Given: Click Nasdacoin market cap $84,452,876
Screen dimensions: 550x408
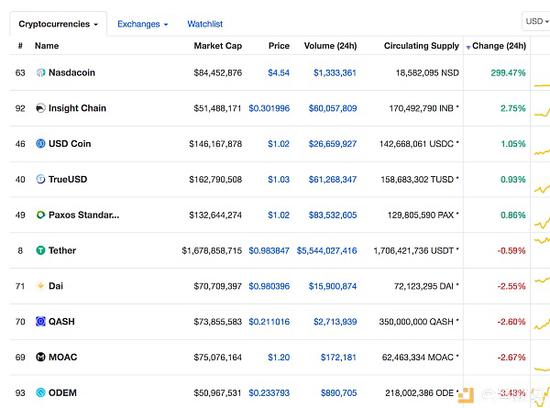Looking at the screenshot, I should [x=218, y=73].
